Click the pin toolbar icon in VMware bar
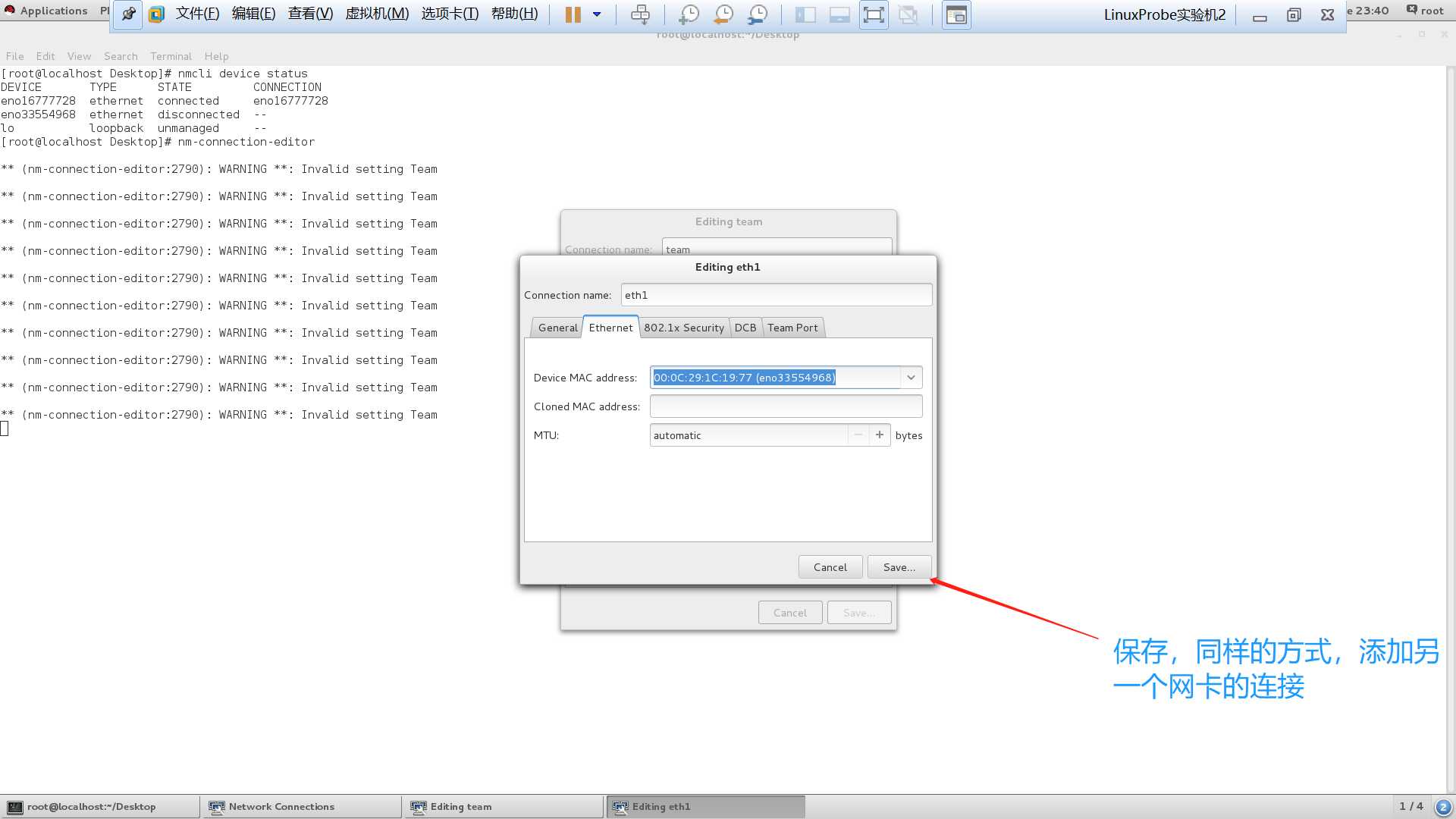Viewport: 1456px width, 819px height. [128, 14]
